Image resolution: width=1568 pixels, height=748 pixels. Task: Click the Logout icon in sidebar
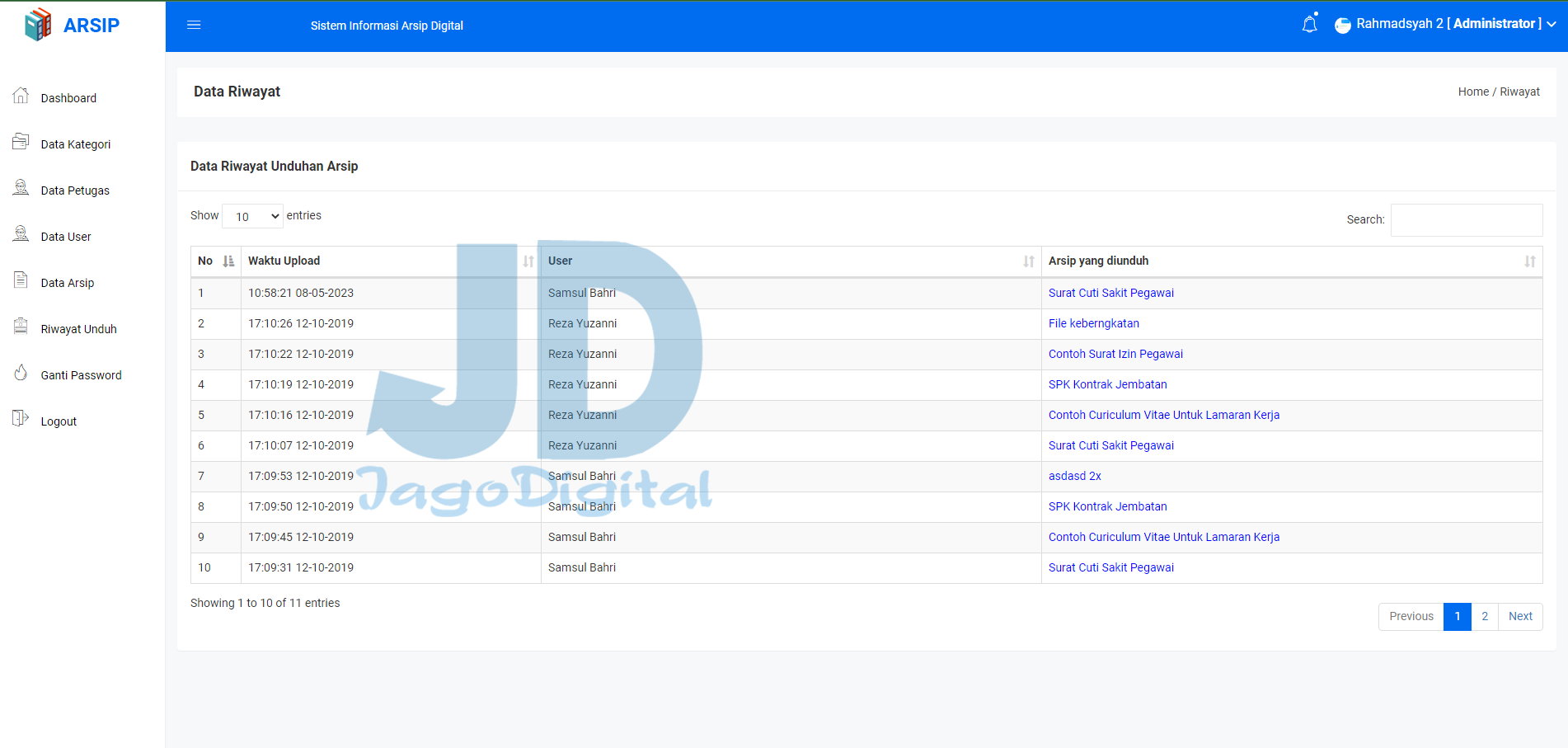pyautogui.click(x=21, y=420)
